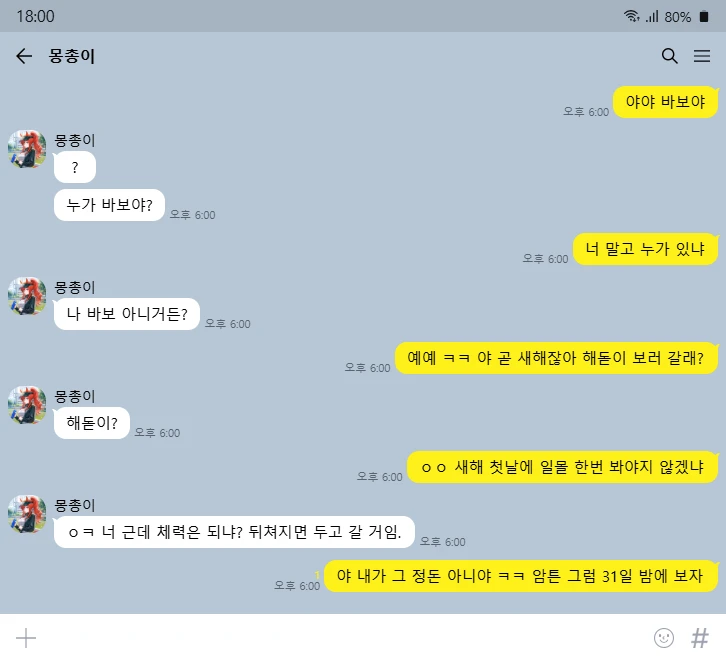Select the '해돋이?' message bubble

92,423
